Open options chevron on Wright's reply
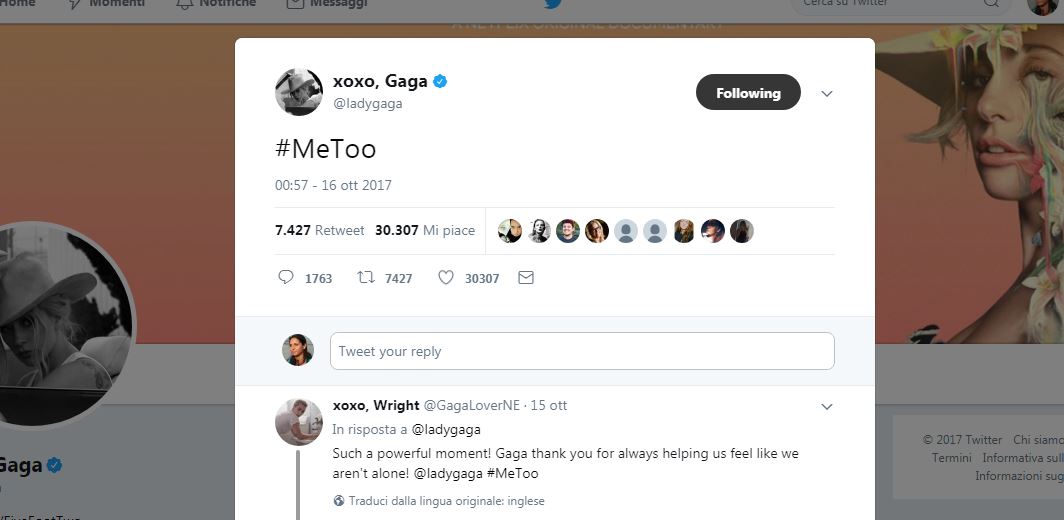The image size is (1064, 520). [827, 407]
